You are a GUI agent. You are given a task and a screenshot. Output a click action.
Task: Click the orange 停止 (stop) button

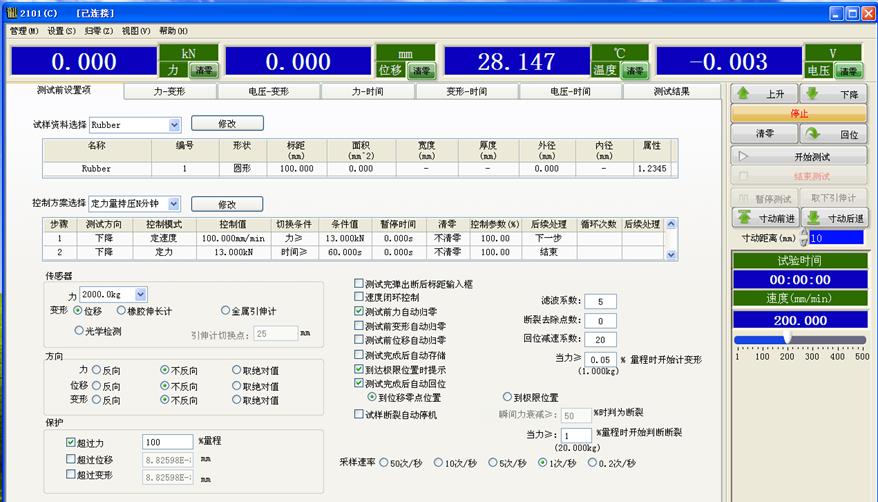coord(799,114)
